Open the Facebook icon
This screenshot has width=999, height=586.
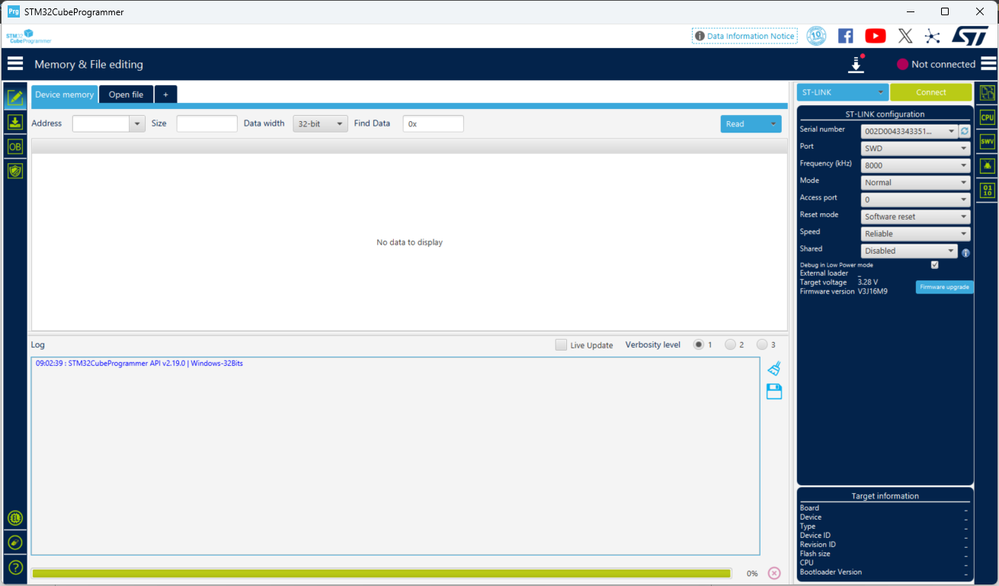[x=845, y=36]
